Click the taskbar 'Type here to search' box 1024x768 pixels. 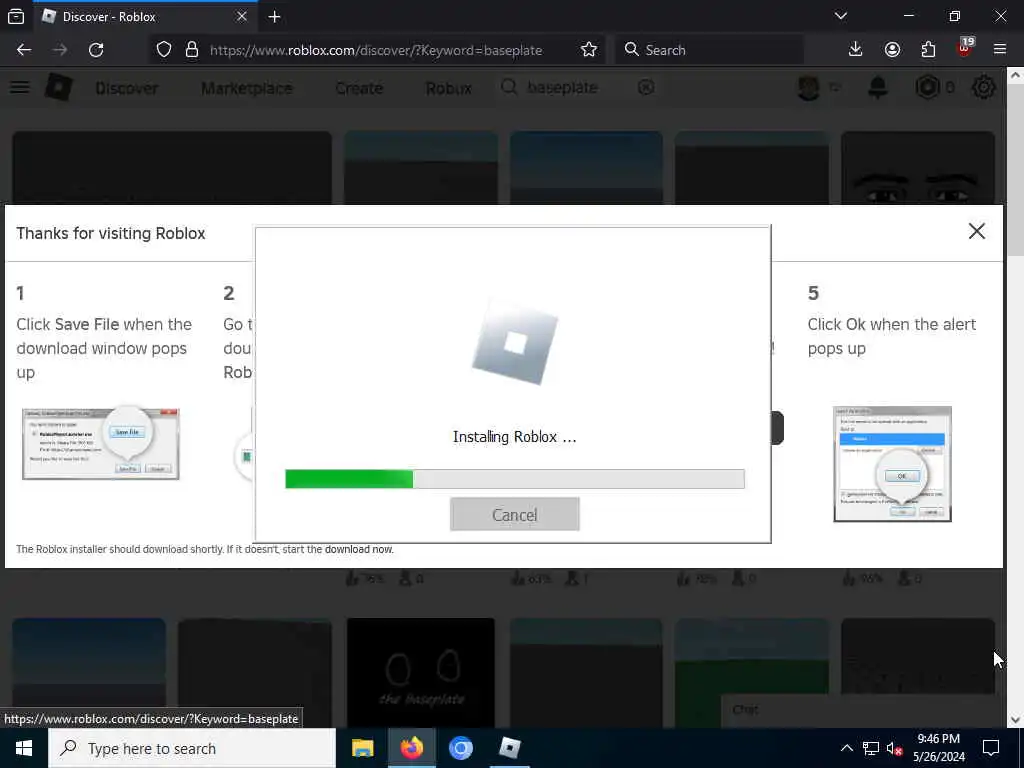point(192,748)
